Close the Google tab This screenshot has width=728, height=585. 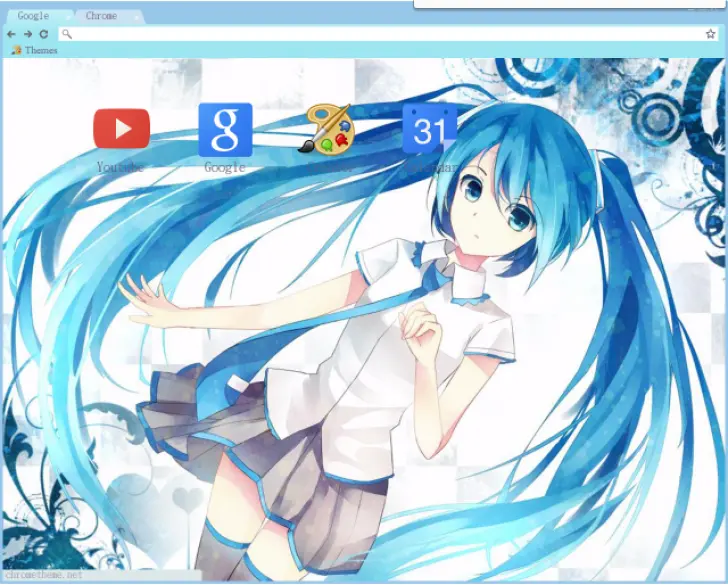pyautogui.click(x=68, y=16)
